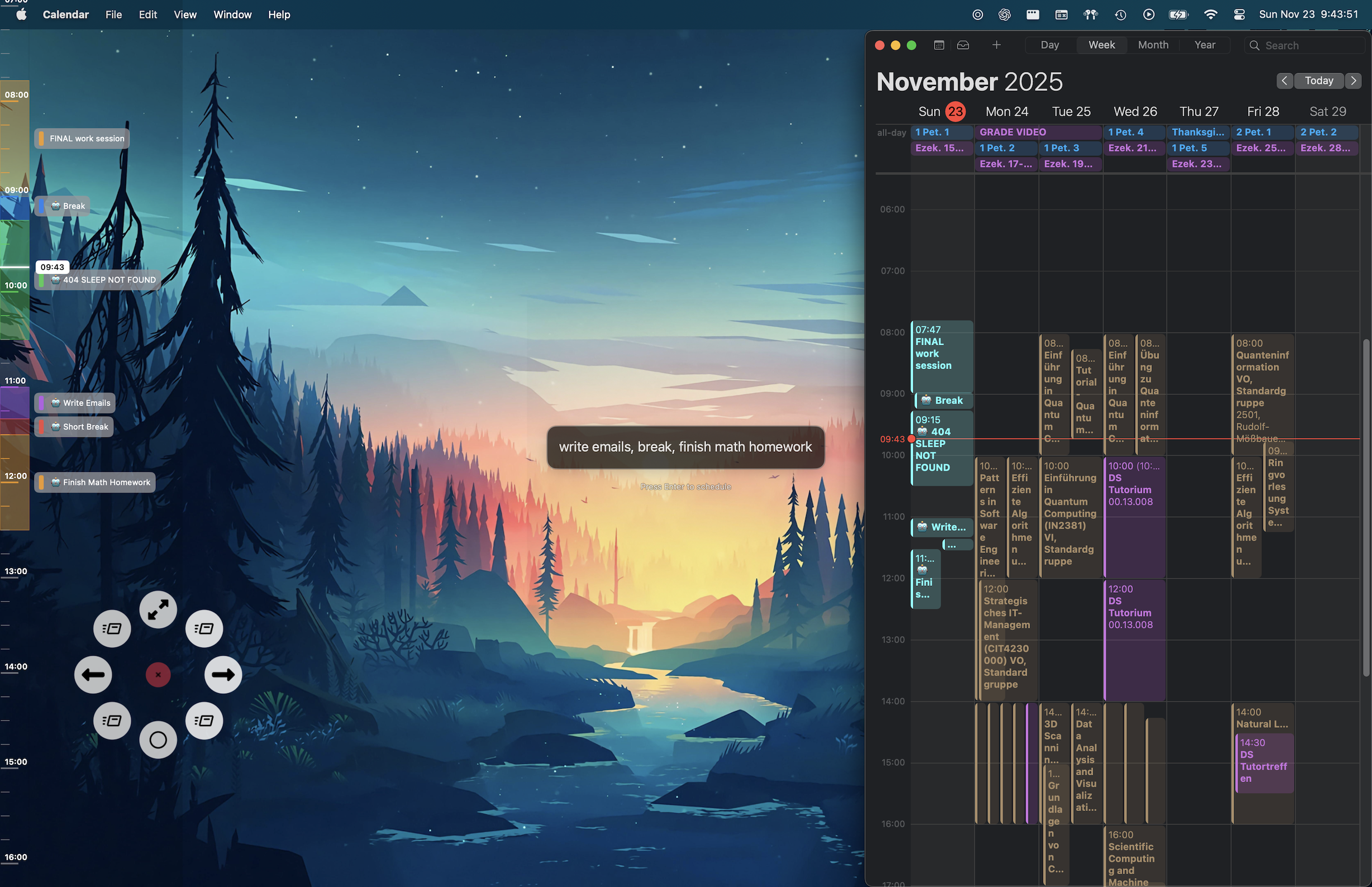
Task: Switch calendar to Month view
Action: (1152, 45)
